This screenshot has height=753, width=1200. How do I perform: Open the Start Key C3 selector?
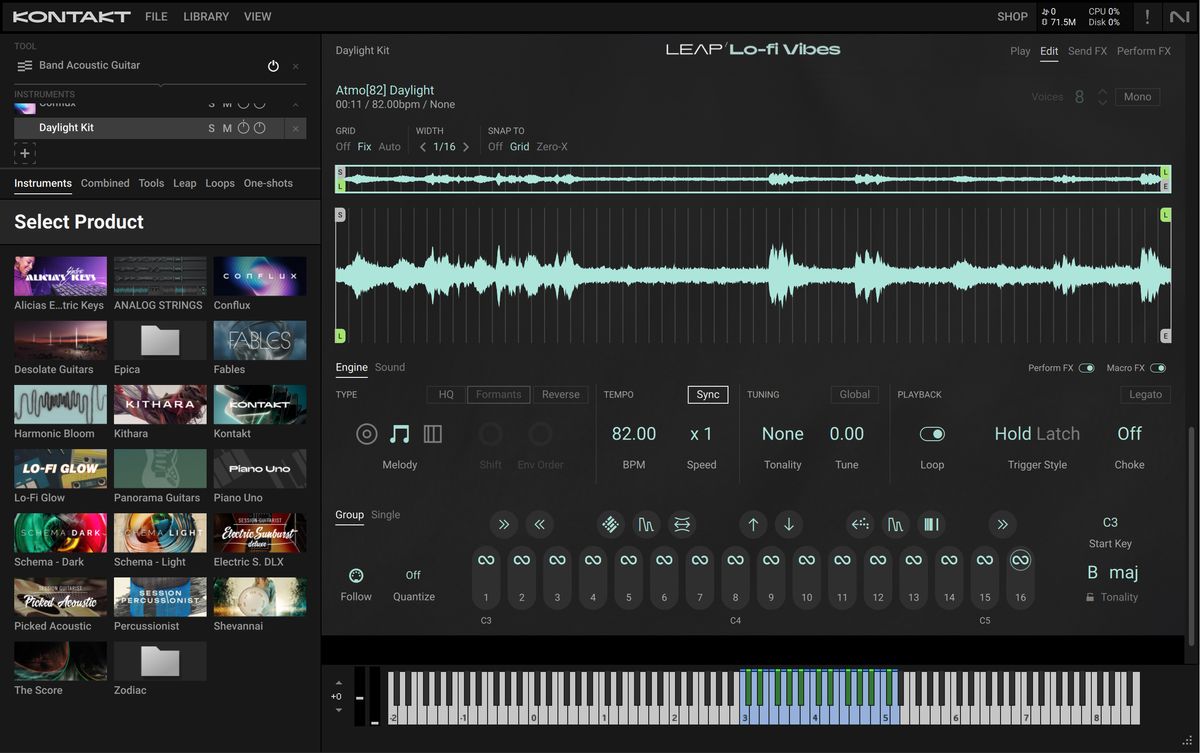tap(1110, 522)
